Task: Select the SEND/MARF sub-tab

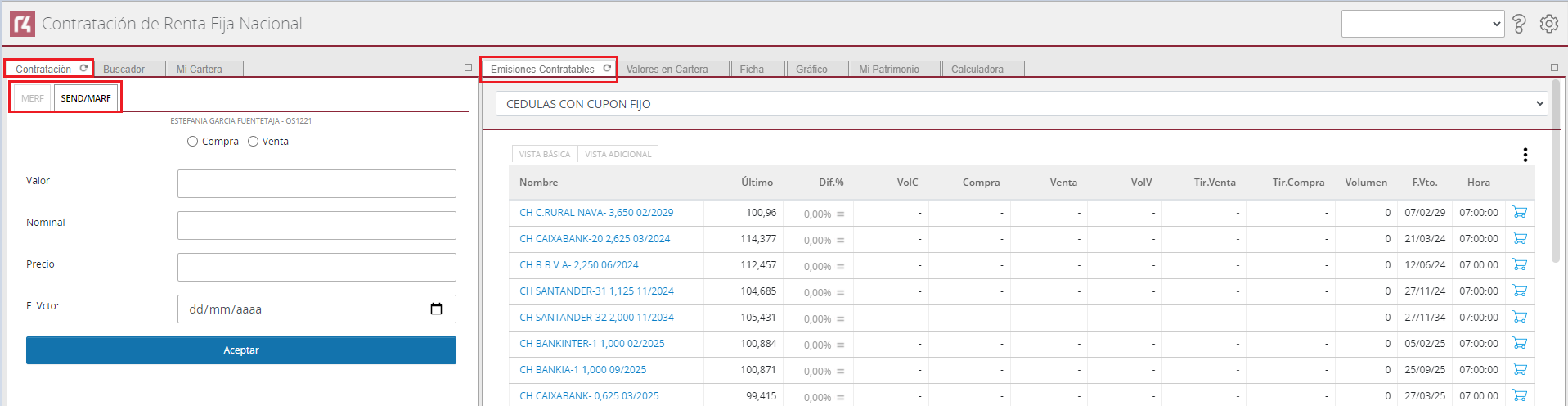Action: pyautogui.click(x=86, y=98)
